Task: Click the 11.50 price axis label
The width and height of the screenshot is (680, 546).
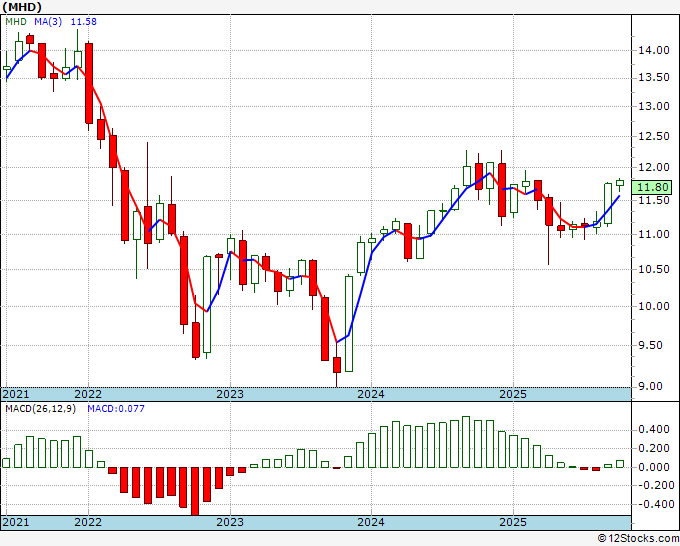Action: pyautogui.click(x=654, y=200)
